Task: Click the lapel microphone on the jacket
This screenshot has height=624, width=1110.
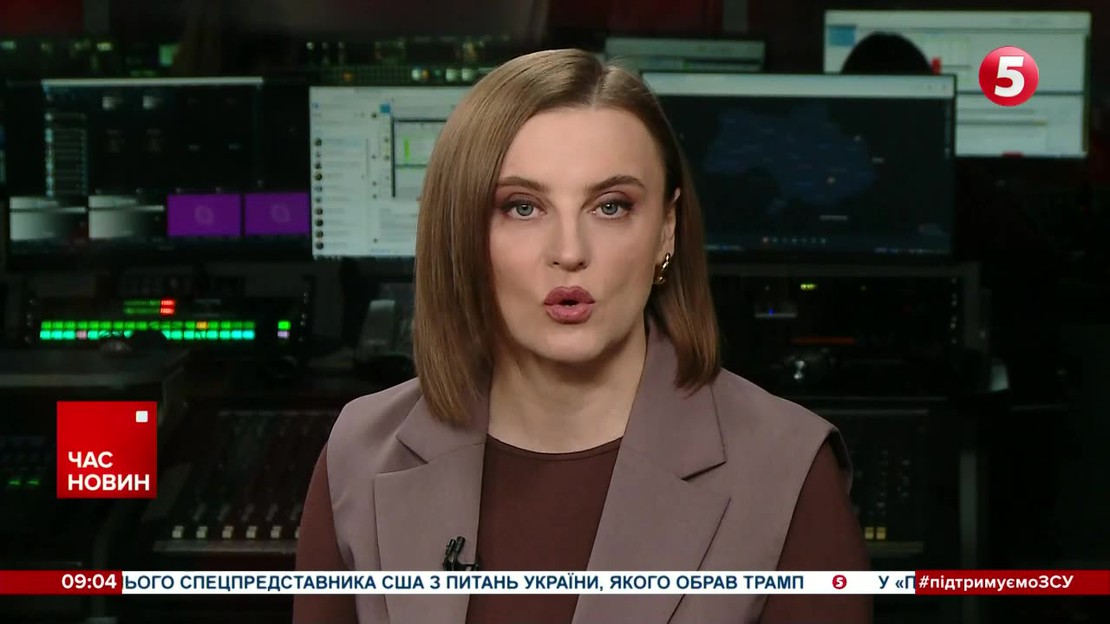Action: (x=456, y=551)
